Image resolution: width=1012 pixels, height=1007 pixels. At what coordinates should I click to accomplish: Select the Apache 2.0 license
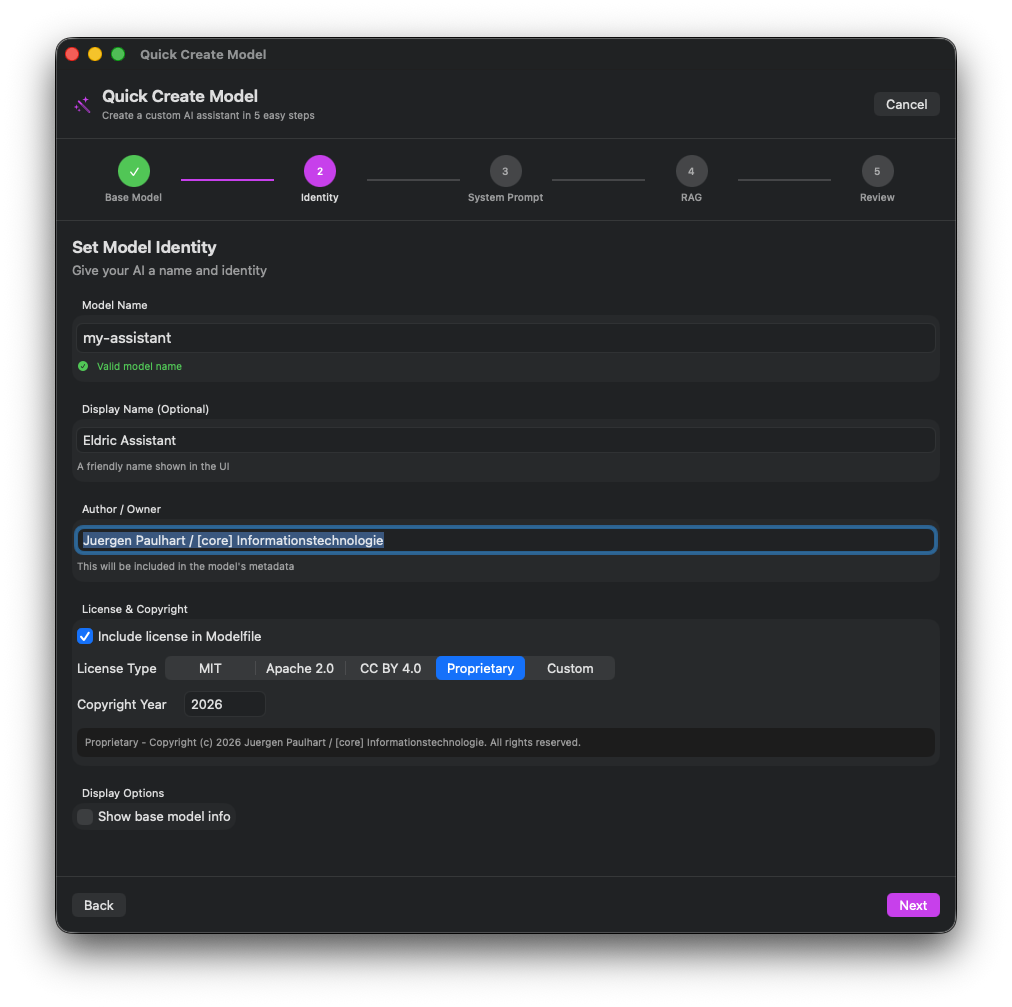300,668
